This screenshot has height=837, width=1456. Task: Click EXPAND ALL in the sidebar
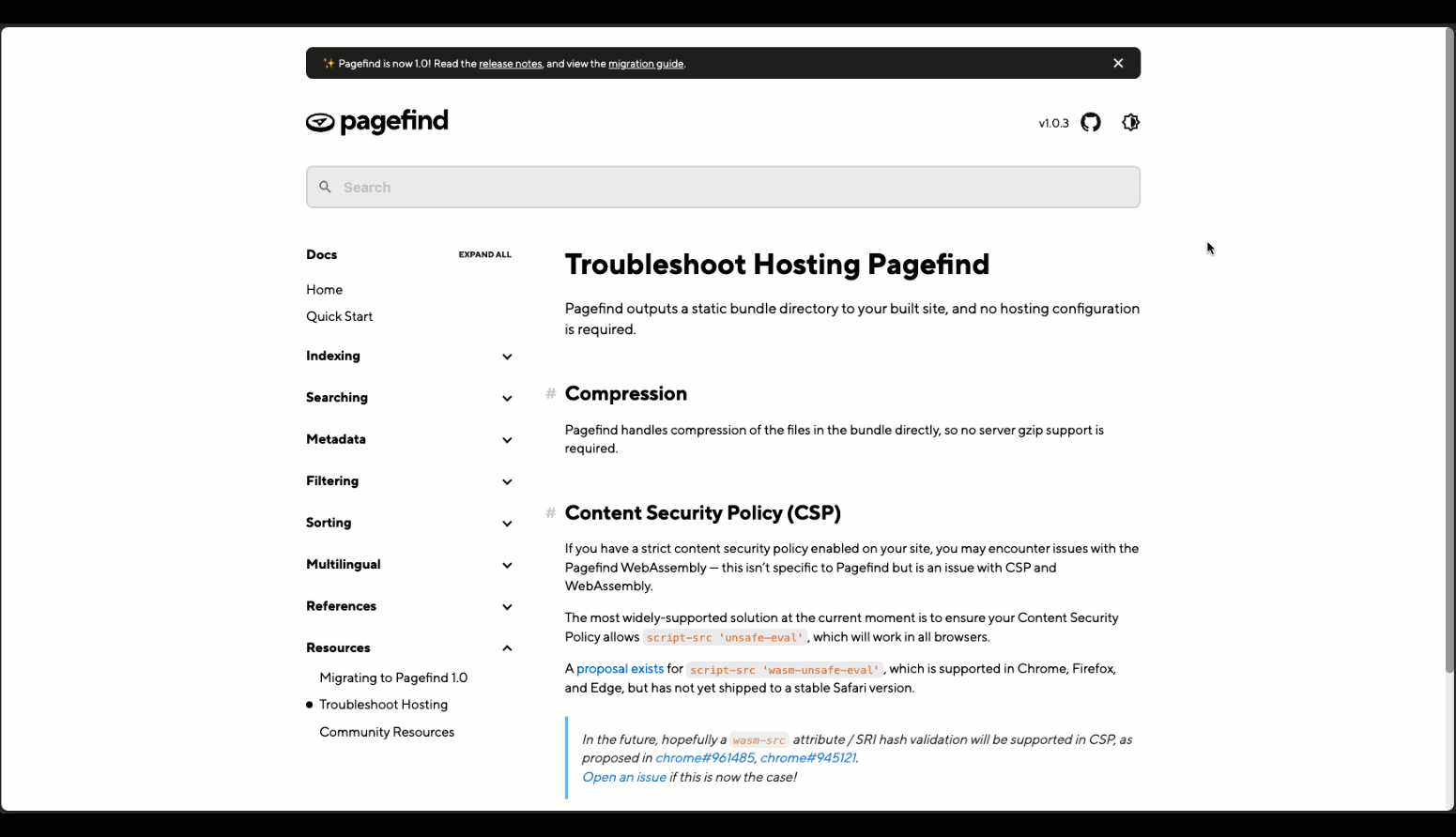tap(484, 254)
